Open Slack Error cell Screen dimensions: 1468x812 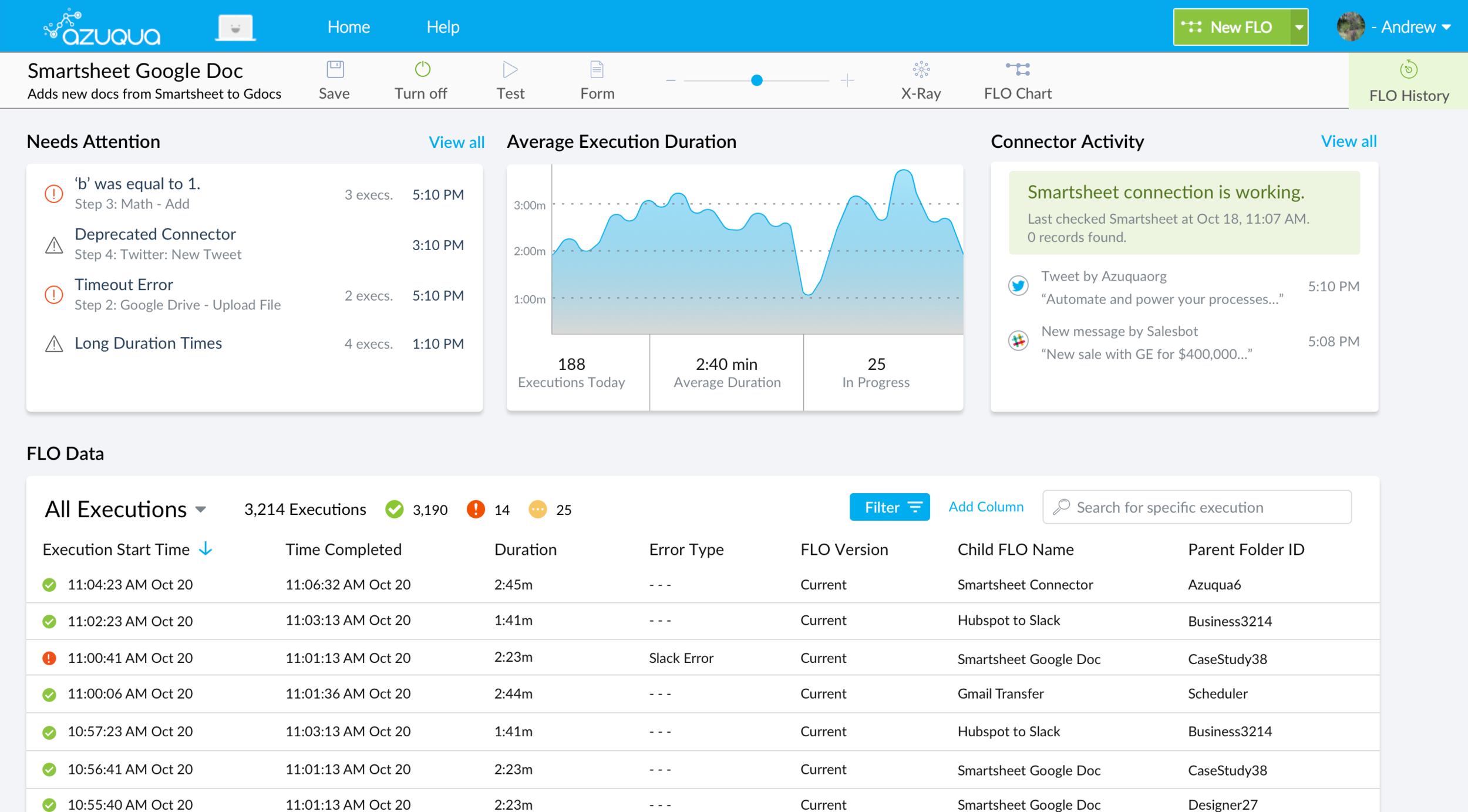[681, 658]
